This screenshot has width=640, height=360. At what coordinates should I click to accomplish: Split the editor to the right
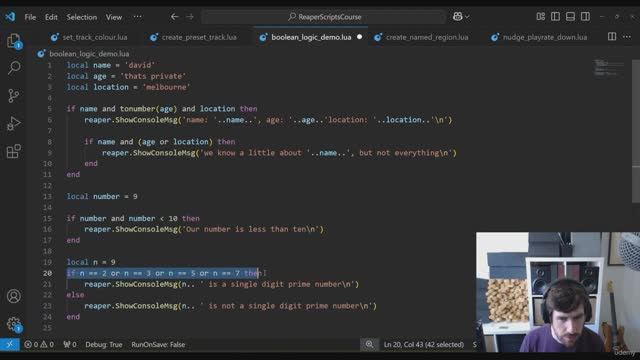tap(612, 37)
